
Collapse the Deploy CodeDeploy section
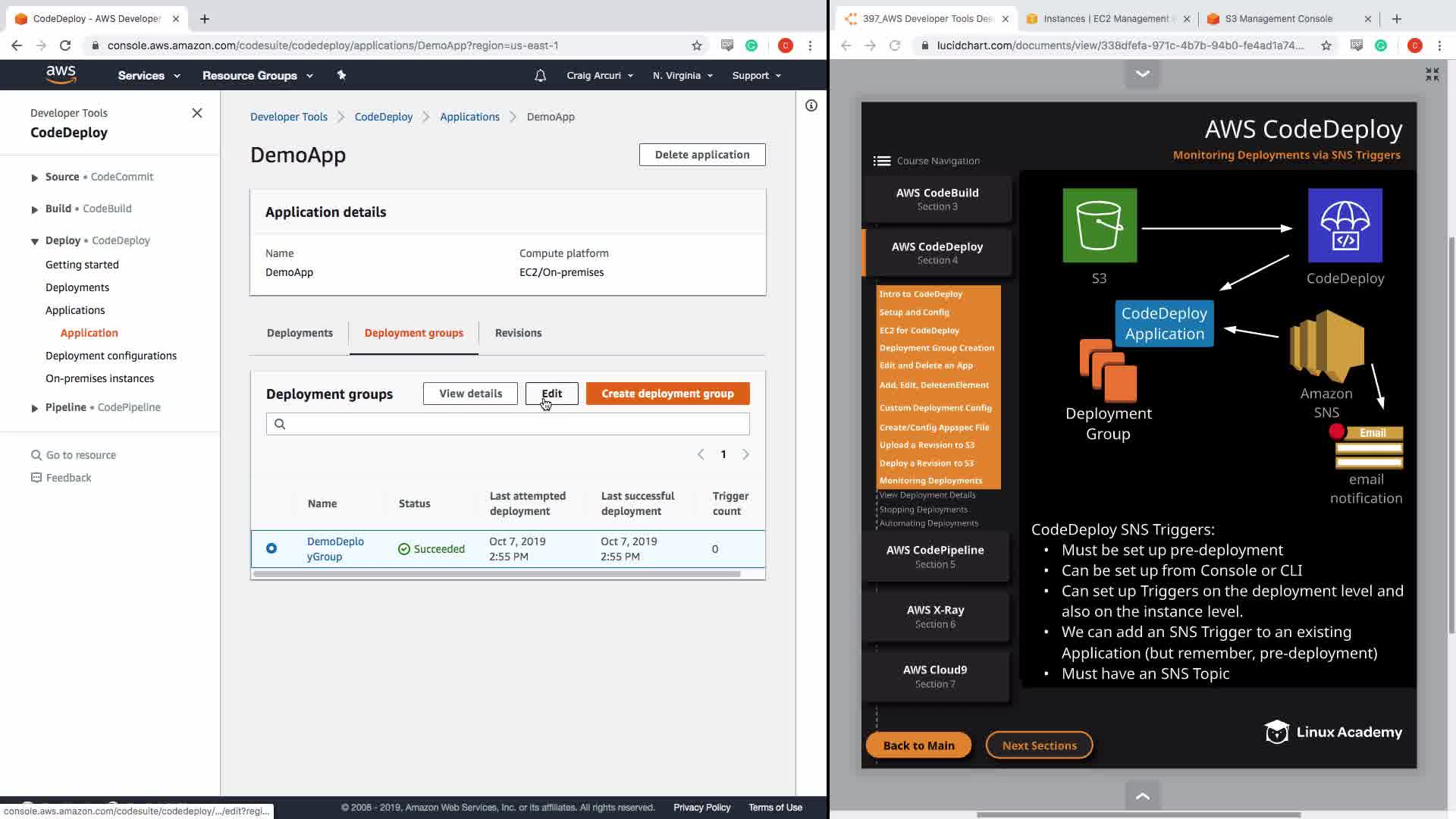34,241
